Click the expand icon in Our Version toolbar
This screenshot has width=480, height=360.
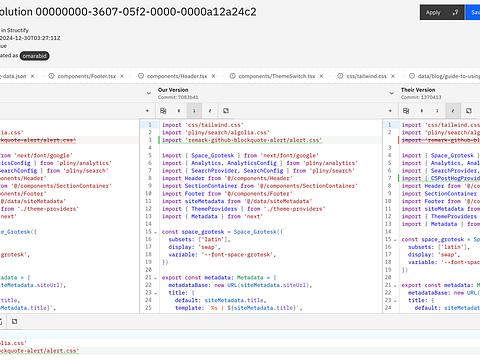pyautogui.click(x=226, y=111)
